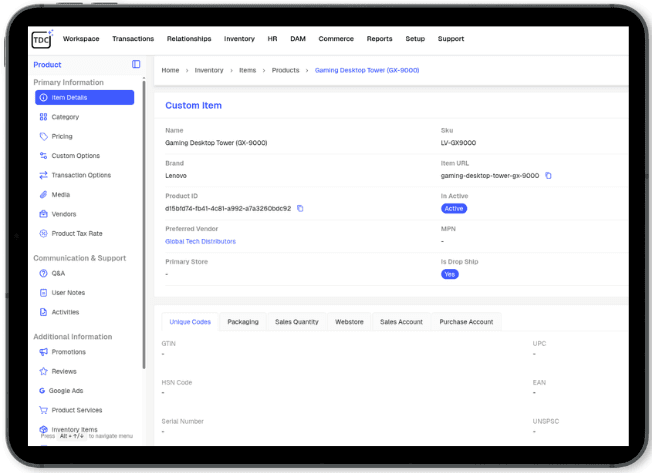This screenshot has height=473, width=652.
Task: Click the EAN field label
Action: point(539,382)
